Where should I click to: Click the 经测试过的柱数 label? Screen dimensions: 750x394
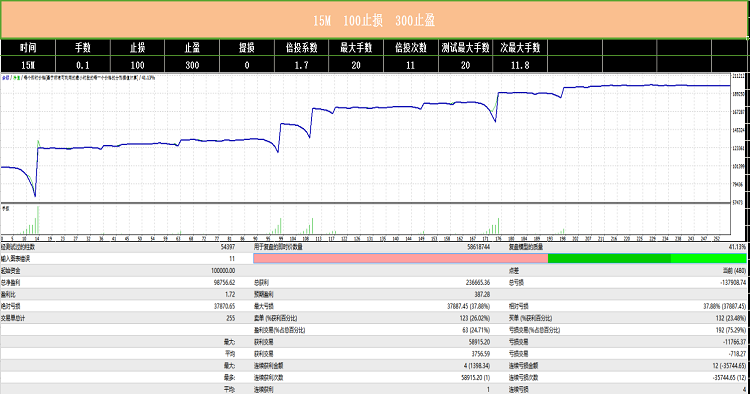[x=18, y=247]
